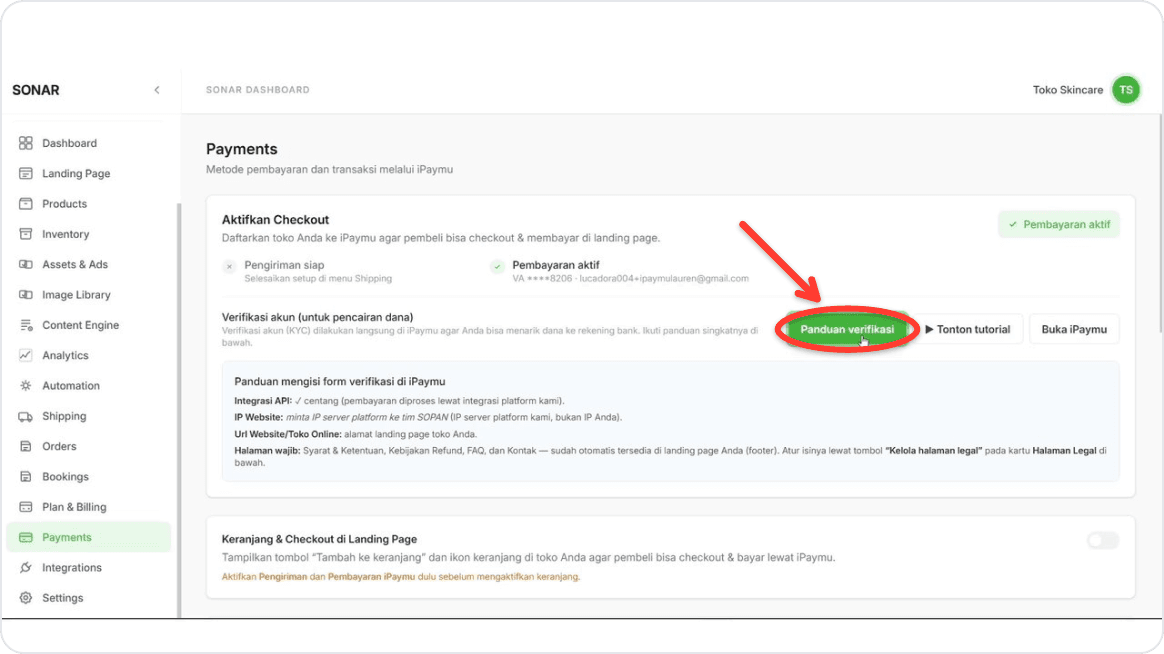Image resolution: width=1164 pixels, height=654 pixels.
Task: Select the Payments menu item
Action: (x=88, y=537)
